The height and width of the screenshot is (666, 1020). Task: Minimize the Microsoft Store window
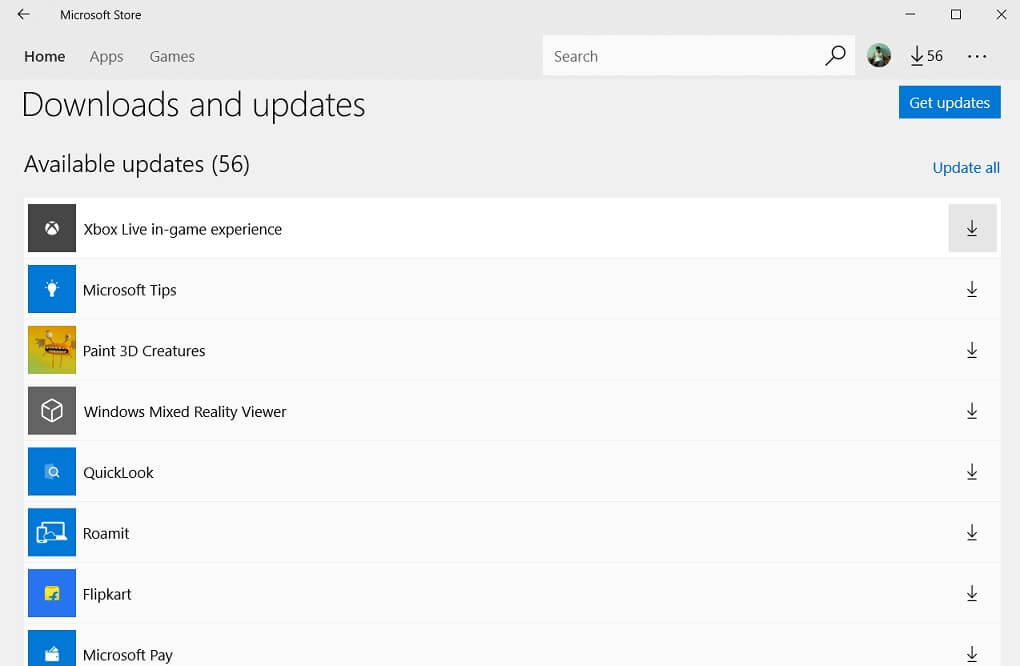911,14
